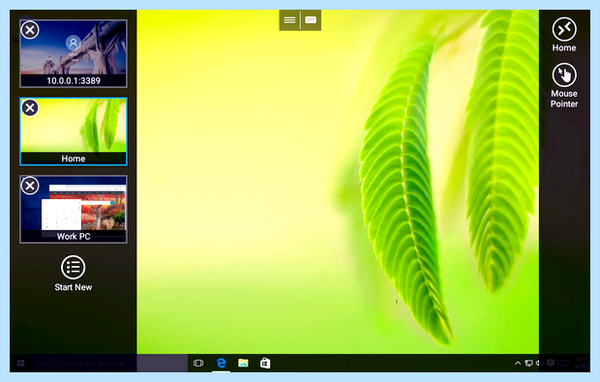Show the on-screen keyboard from connection bar
Image resolution: width=600 pixels, height=382 pixels.
coord(311,20)
